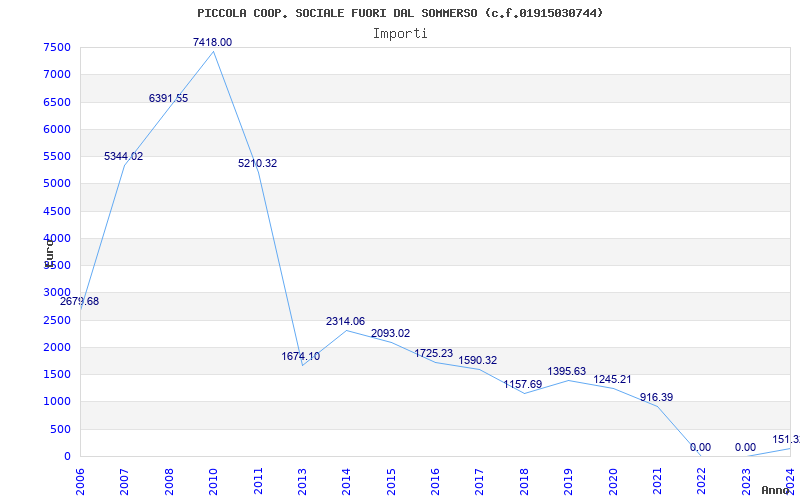Click the 5344.02 data label
The height and width of the screenshot is (500, 800).
click(x=123, y=157)
